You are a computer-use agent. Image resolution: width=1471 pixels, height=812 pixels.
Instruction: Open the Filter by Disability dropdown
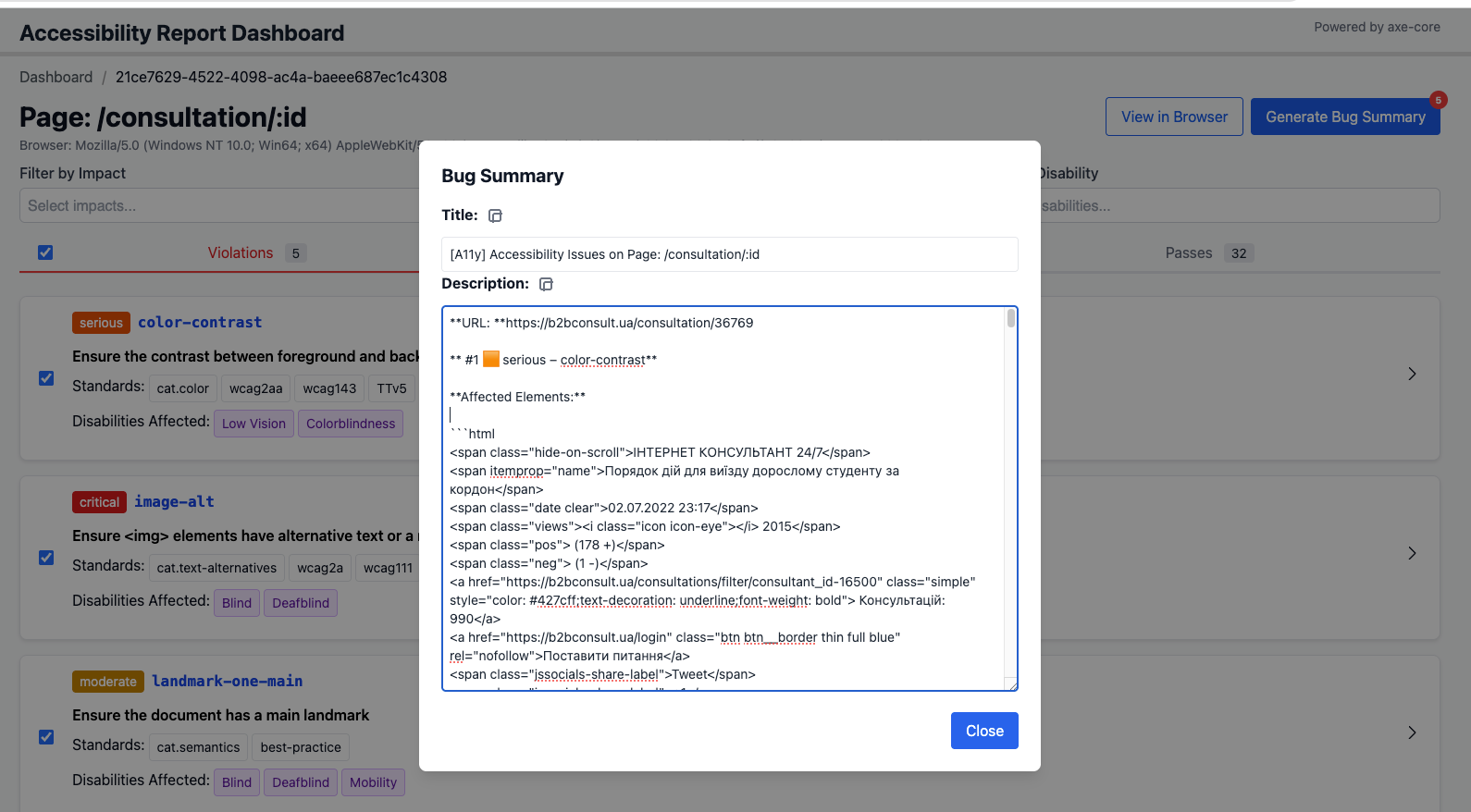pyautogui.click(x=1240, y=205)
